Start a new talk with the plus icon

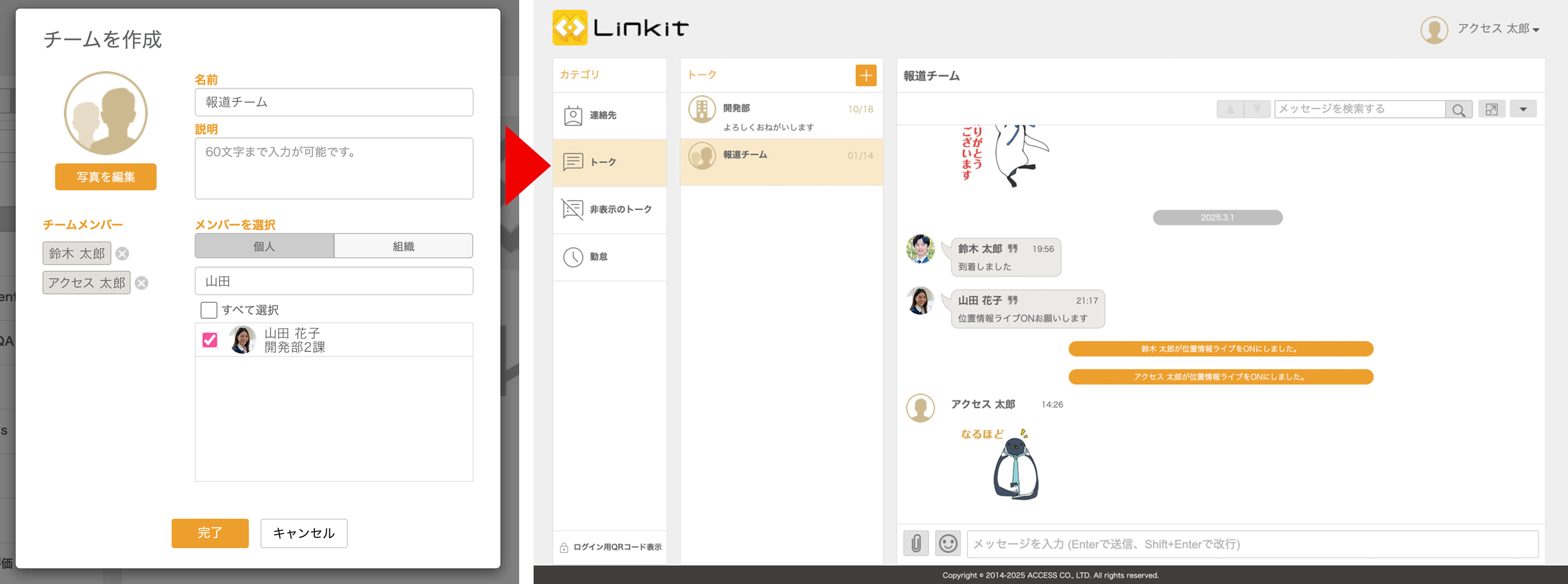tap(866, 75)
